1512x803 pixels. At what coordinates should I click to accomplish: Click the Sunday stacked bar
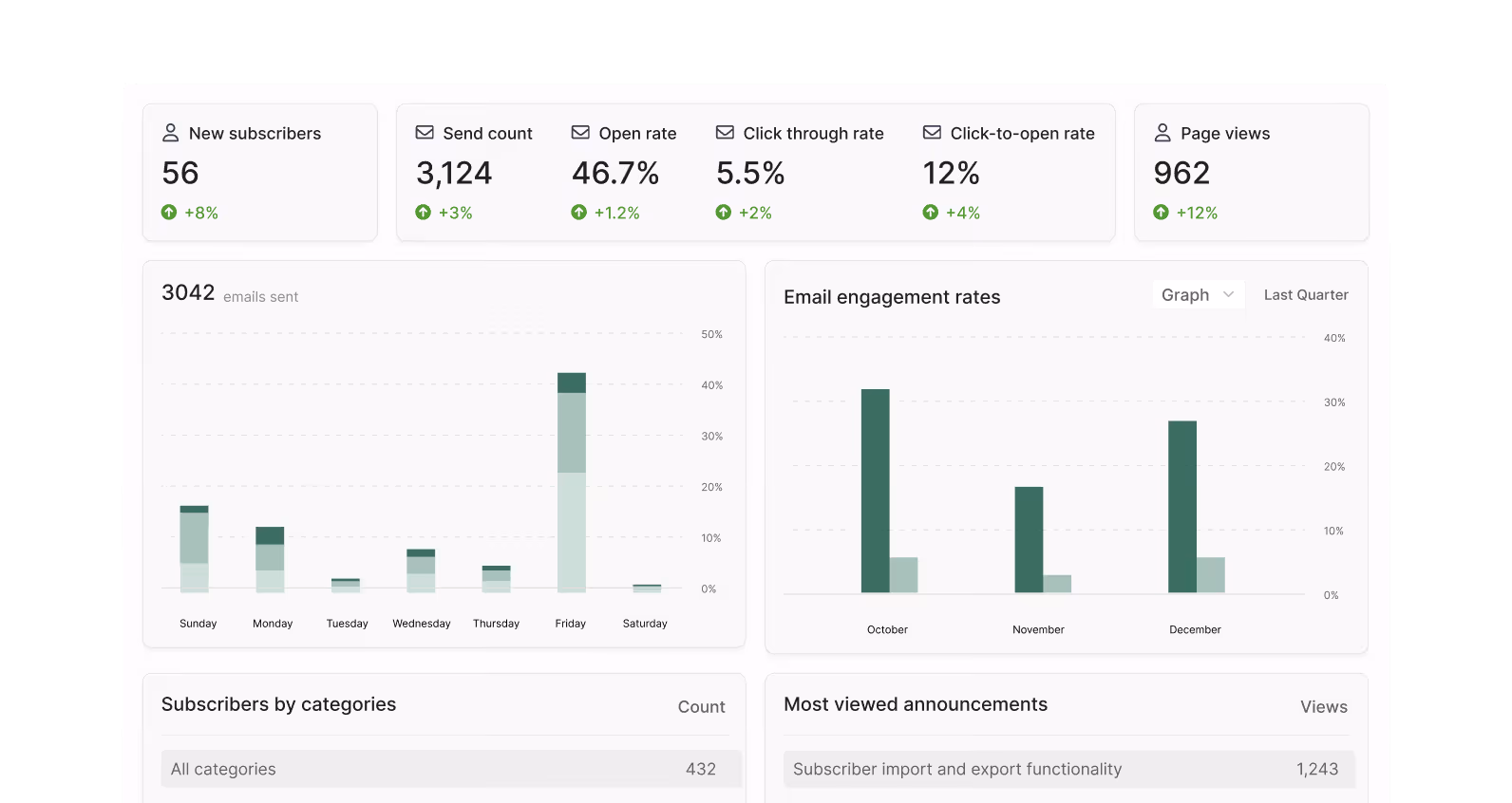(x=194, y=549)
